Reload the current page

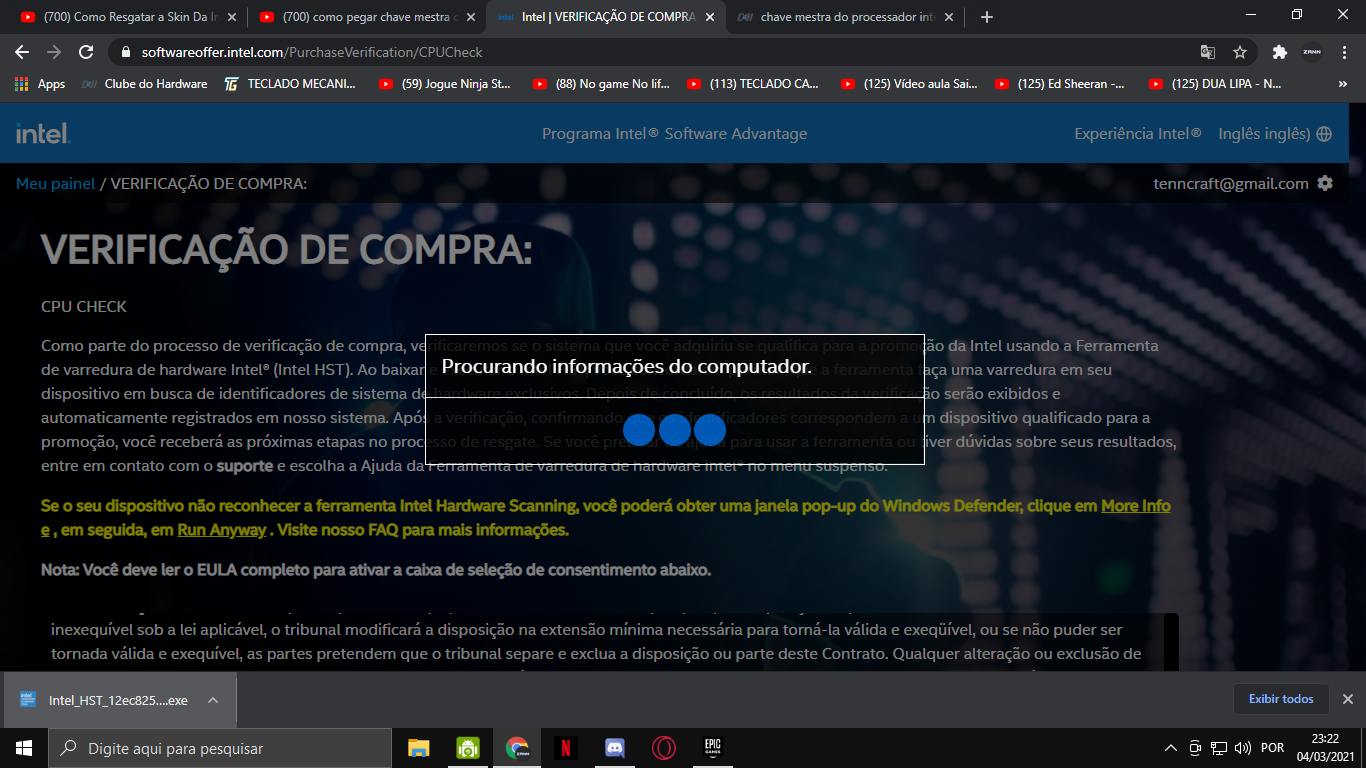(86, 52)
